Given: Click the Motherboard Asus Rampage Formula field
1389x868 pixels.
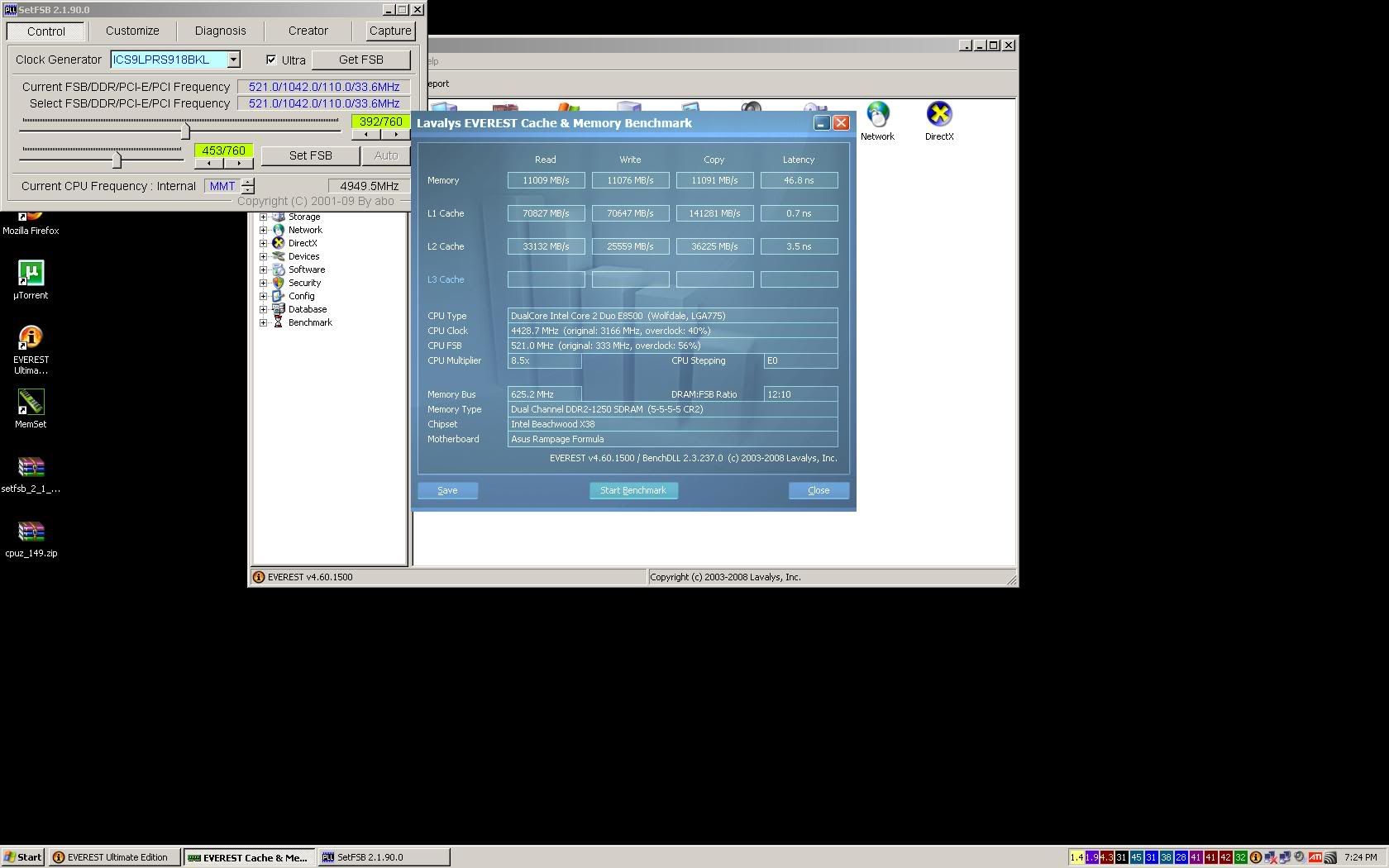Looking at the screenshot, I should point(673,439).
